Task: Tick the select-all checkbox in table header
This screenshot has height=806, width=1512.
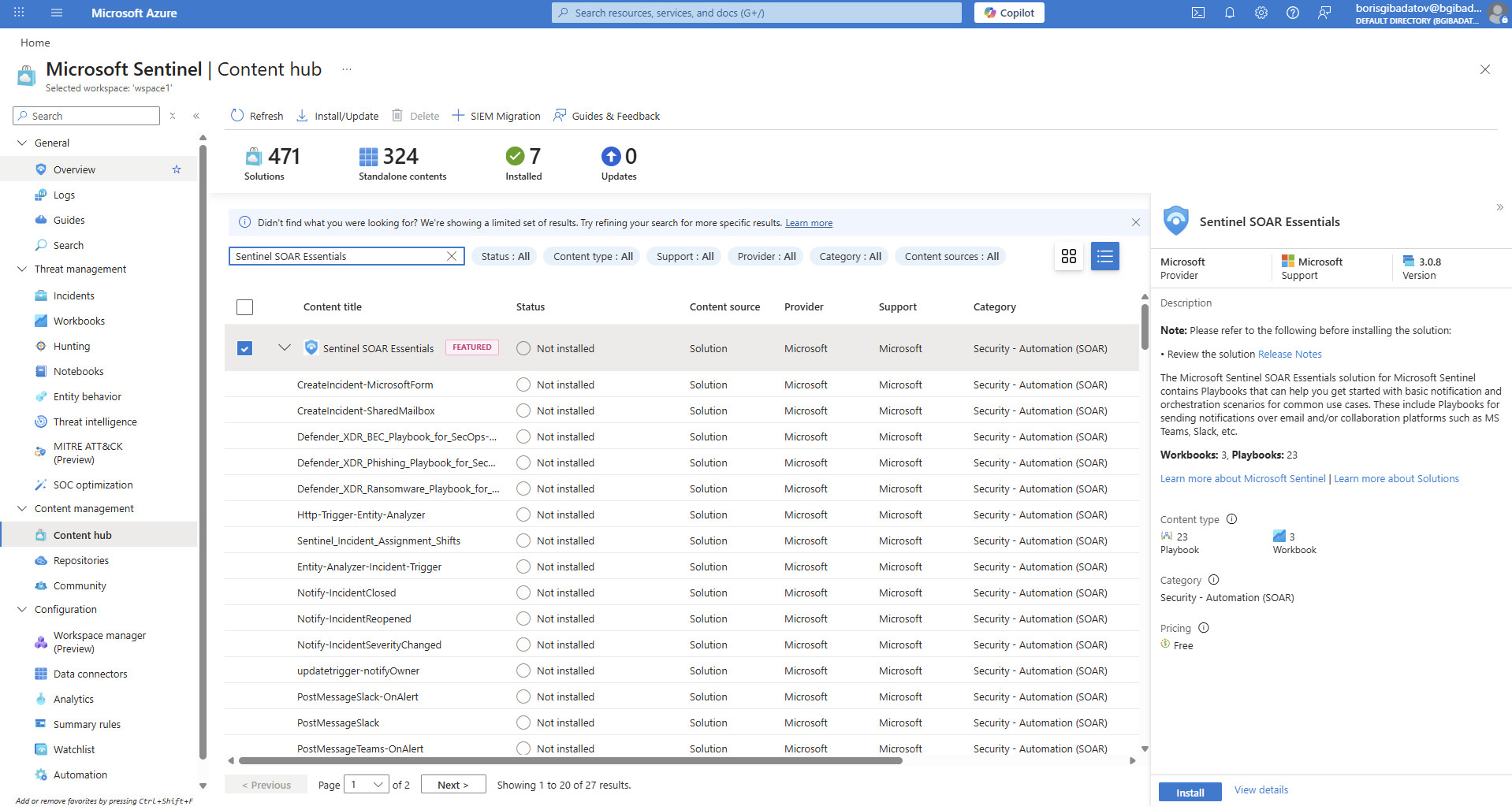Action: 245,307
